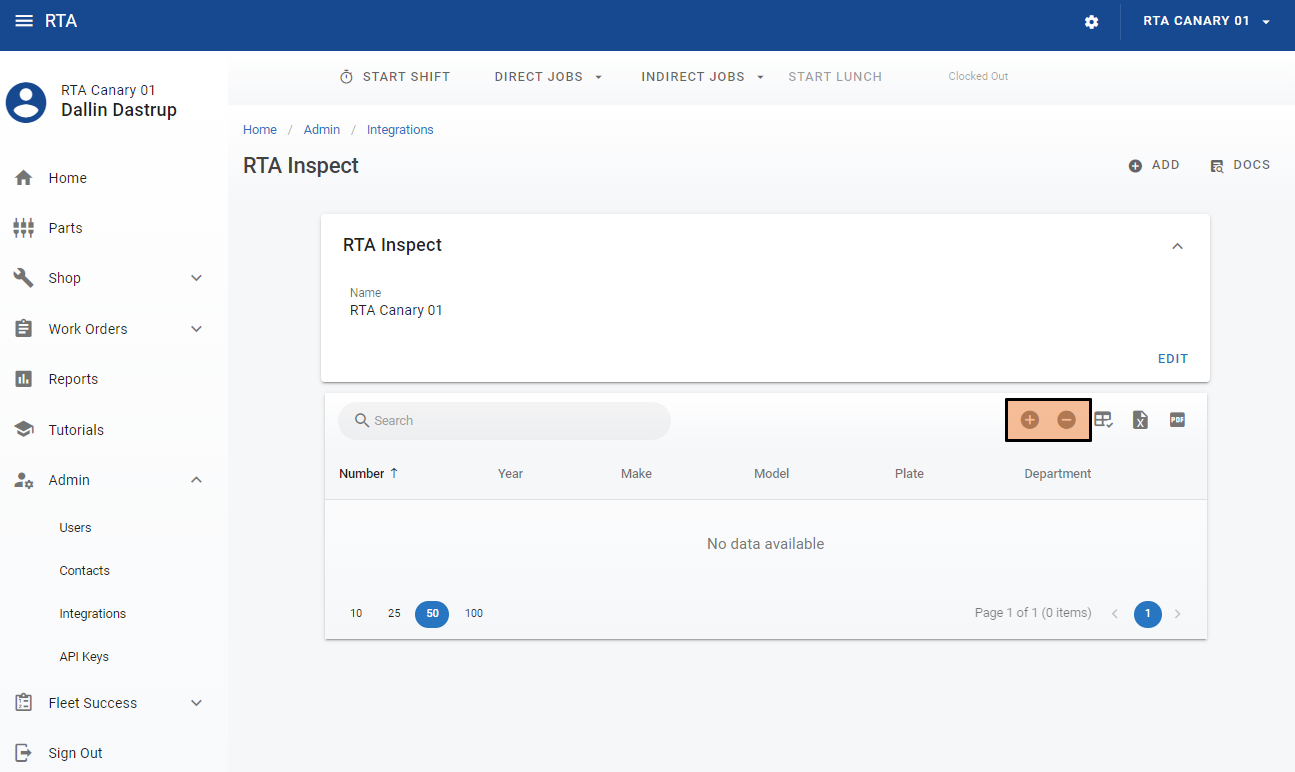The image size is (1295, 772).
Task: Click the user profile avatar icon
Action: tap(26, 102)
